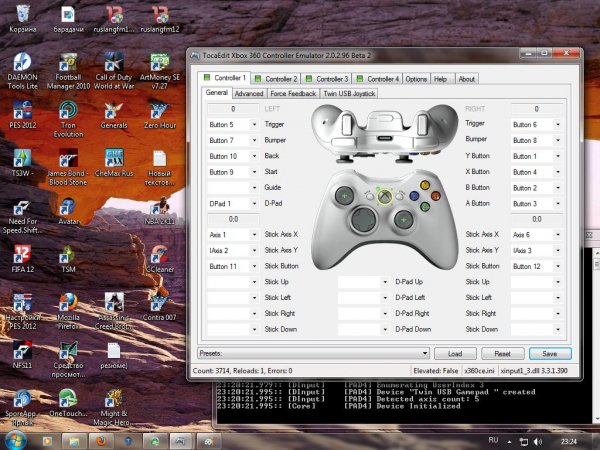Open the Presets combo box
The image size is (600, 450).
[313, 354]
